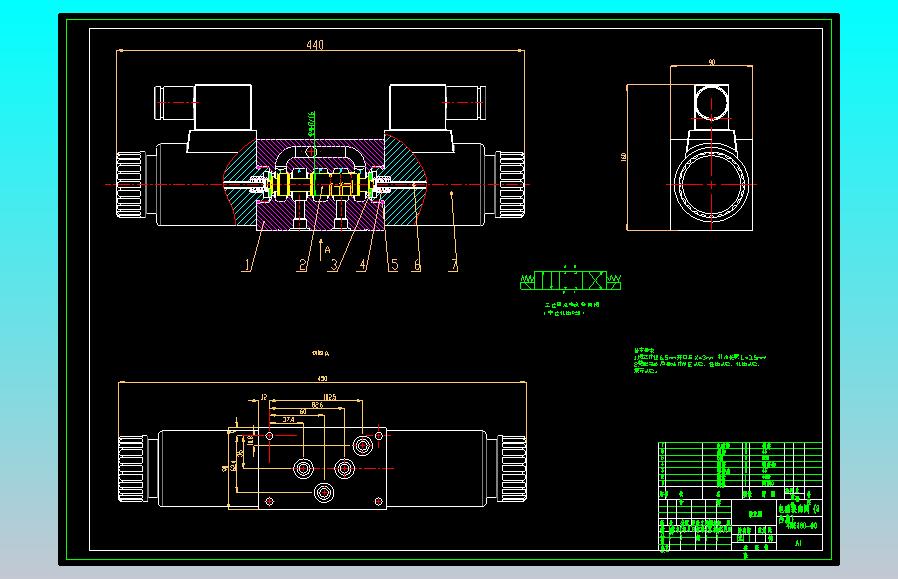Select the vertical height dimension beside side view
Image resolution: width=898 pixels, height=579 pixels.
[x=624, y=156]
